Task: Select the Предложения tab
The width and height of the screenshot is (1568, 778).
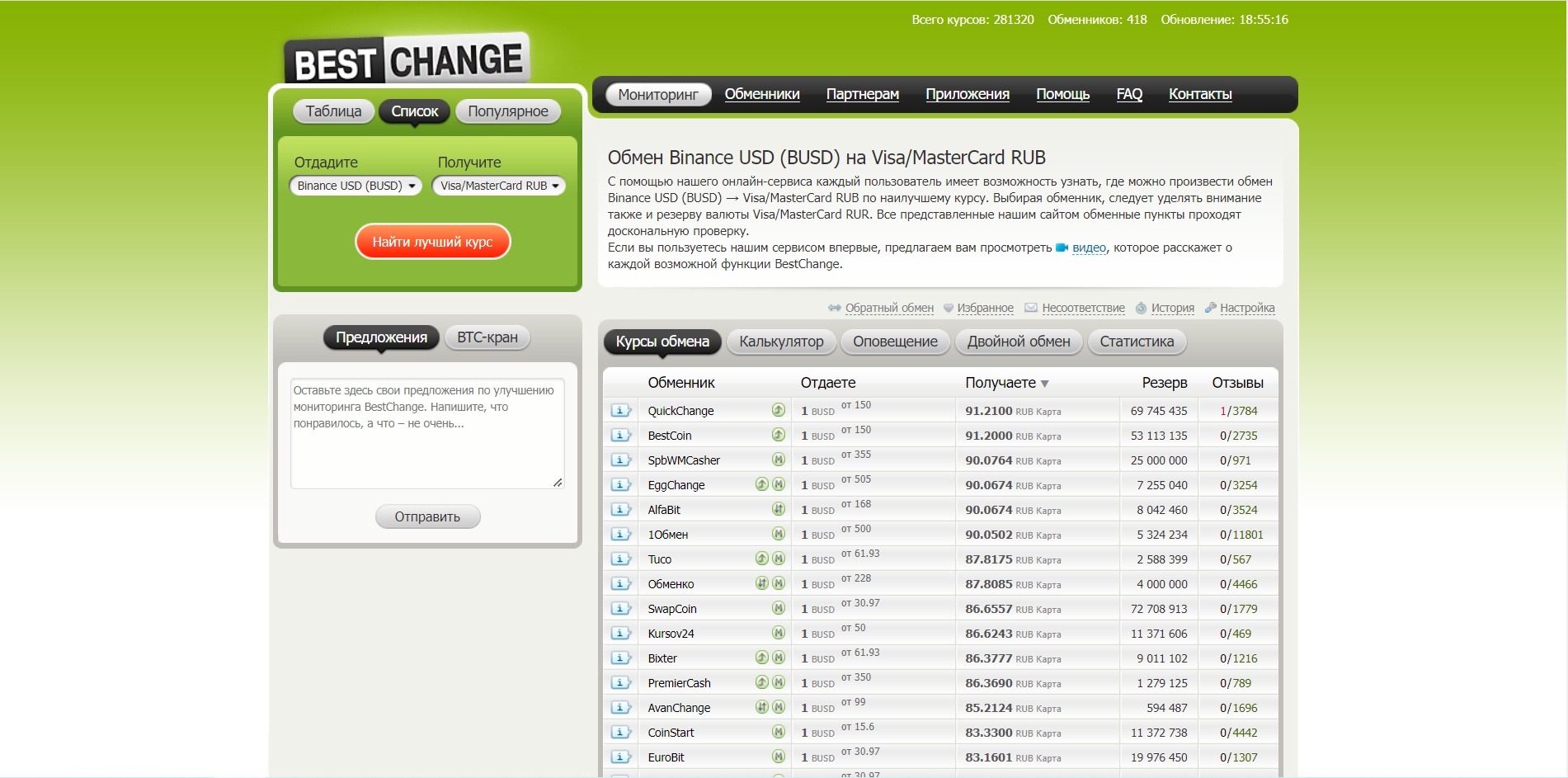Action: [x=381, y=337]
